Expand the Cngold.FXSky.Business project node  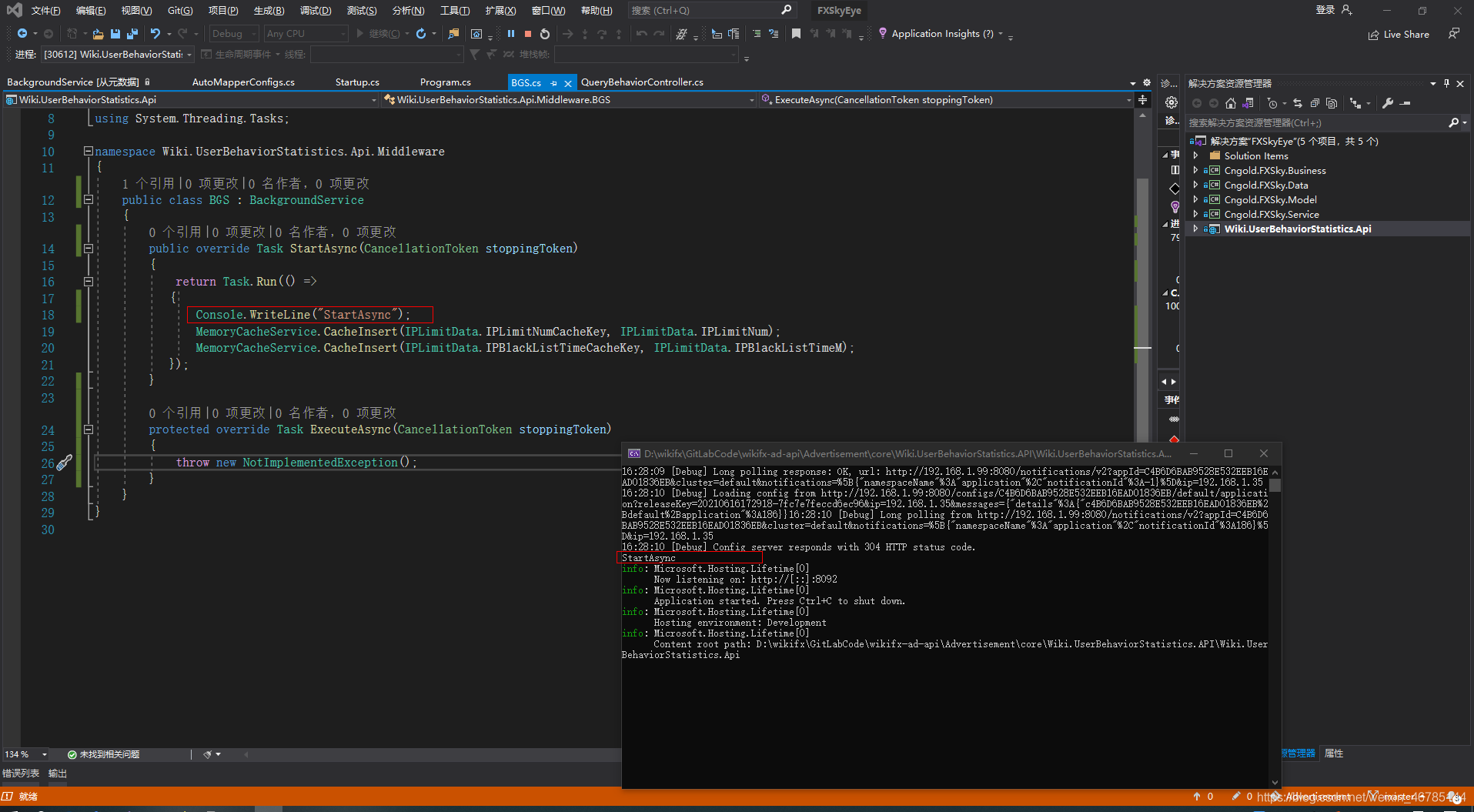tap(1195, 170)
